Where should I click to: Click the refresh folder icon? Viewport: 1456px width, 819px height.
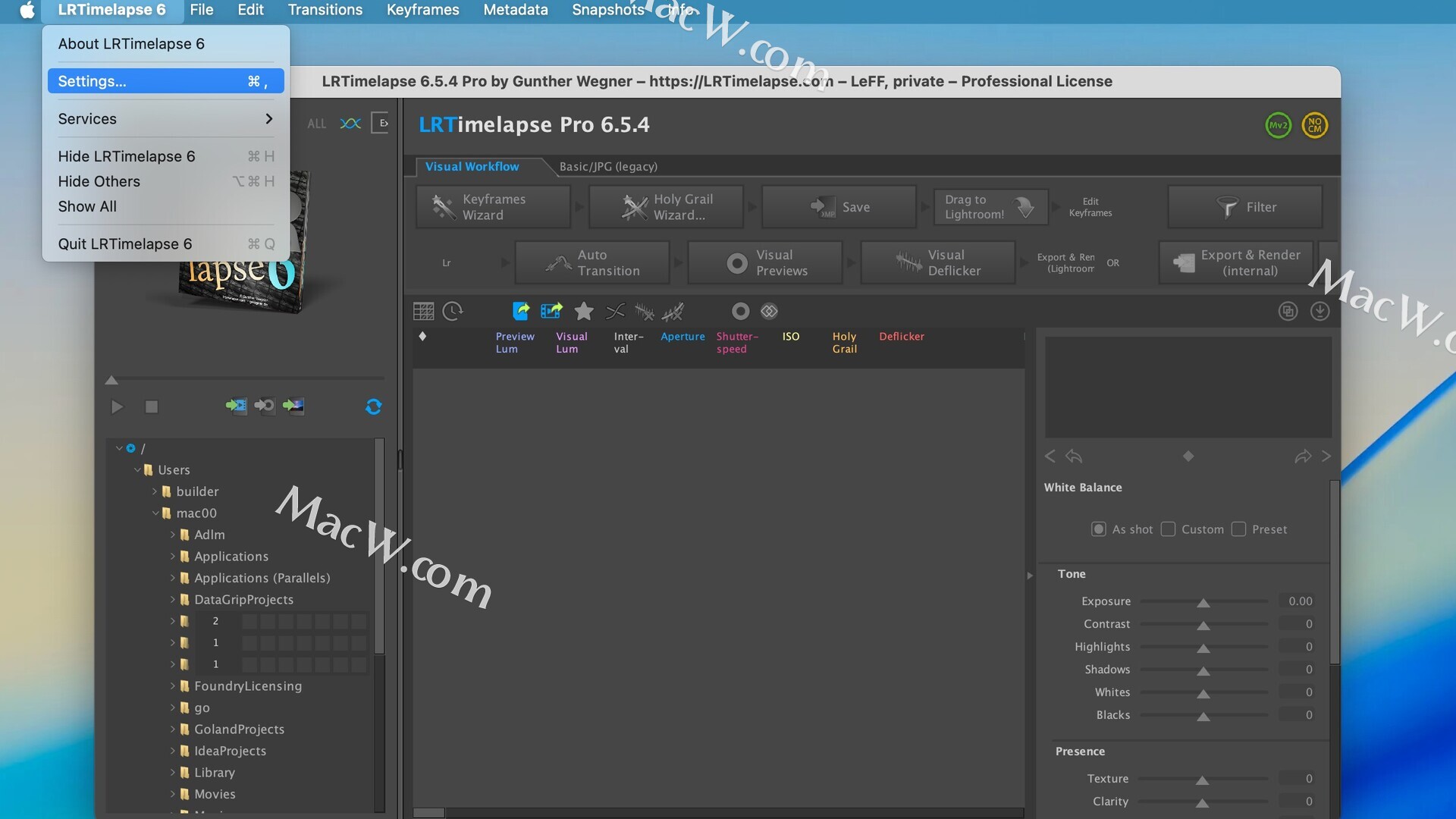pyautogui.click(x=373, y=406)
